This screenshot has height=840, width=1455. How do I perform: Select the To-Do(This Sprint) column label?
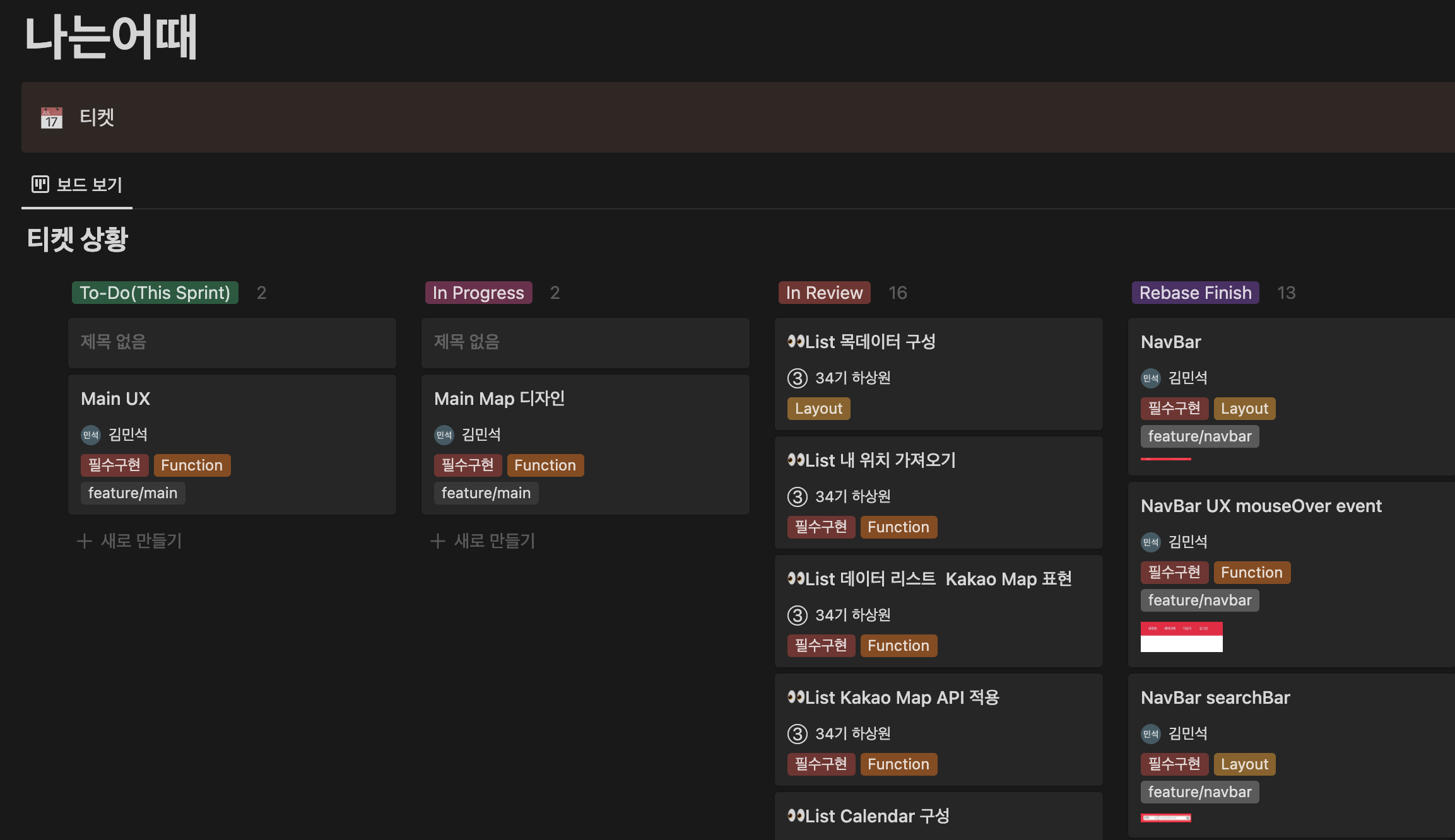click(155, 293)
